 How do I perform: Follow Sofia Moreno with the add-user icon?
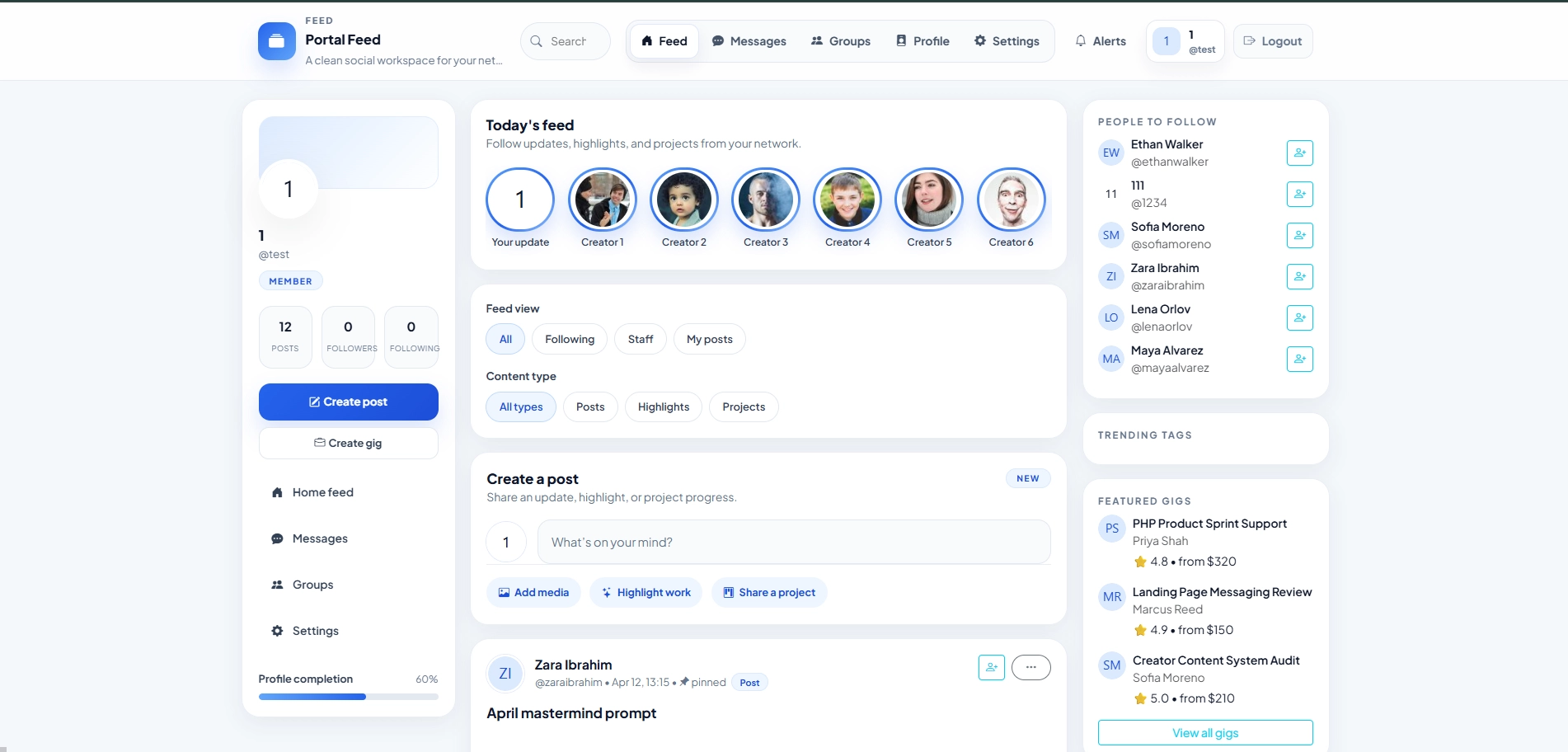[x=1299, y=235]
